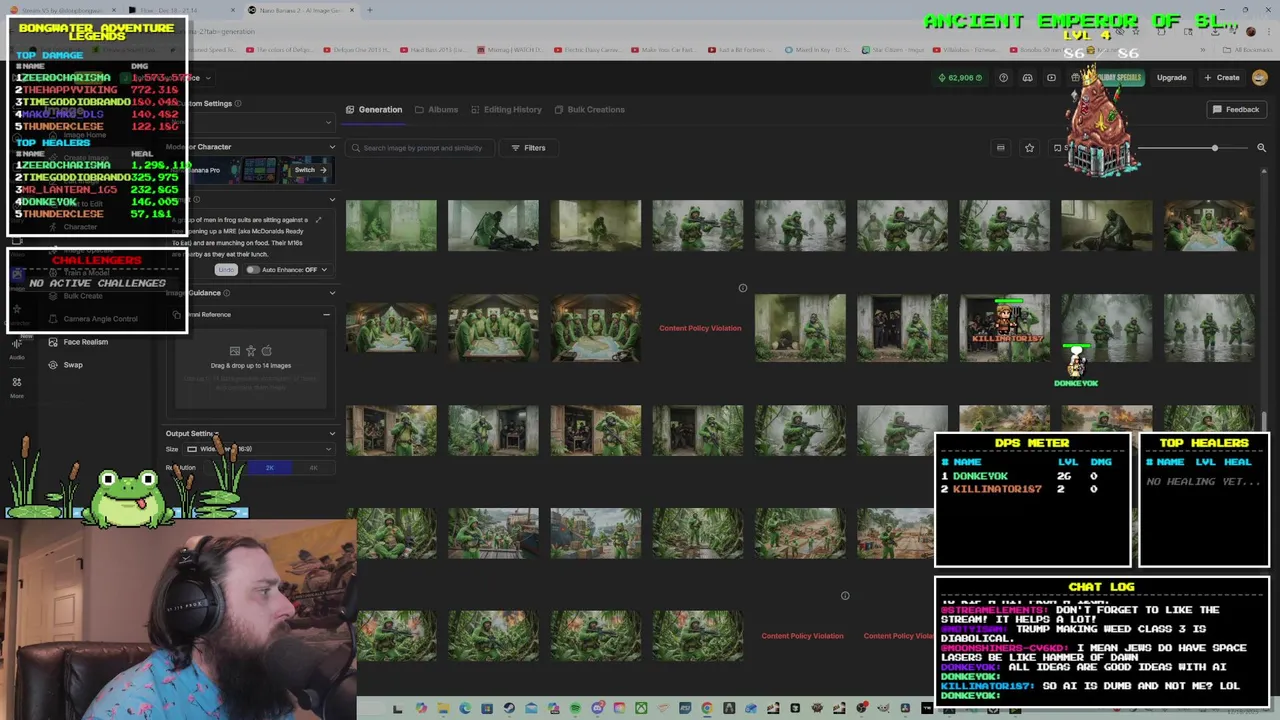Expand the prompt text box icon

point(319,220)
